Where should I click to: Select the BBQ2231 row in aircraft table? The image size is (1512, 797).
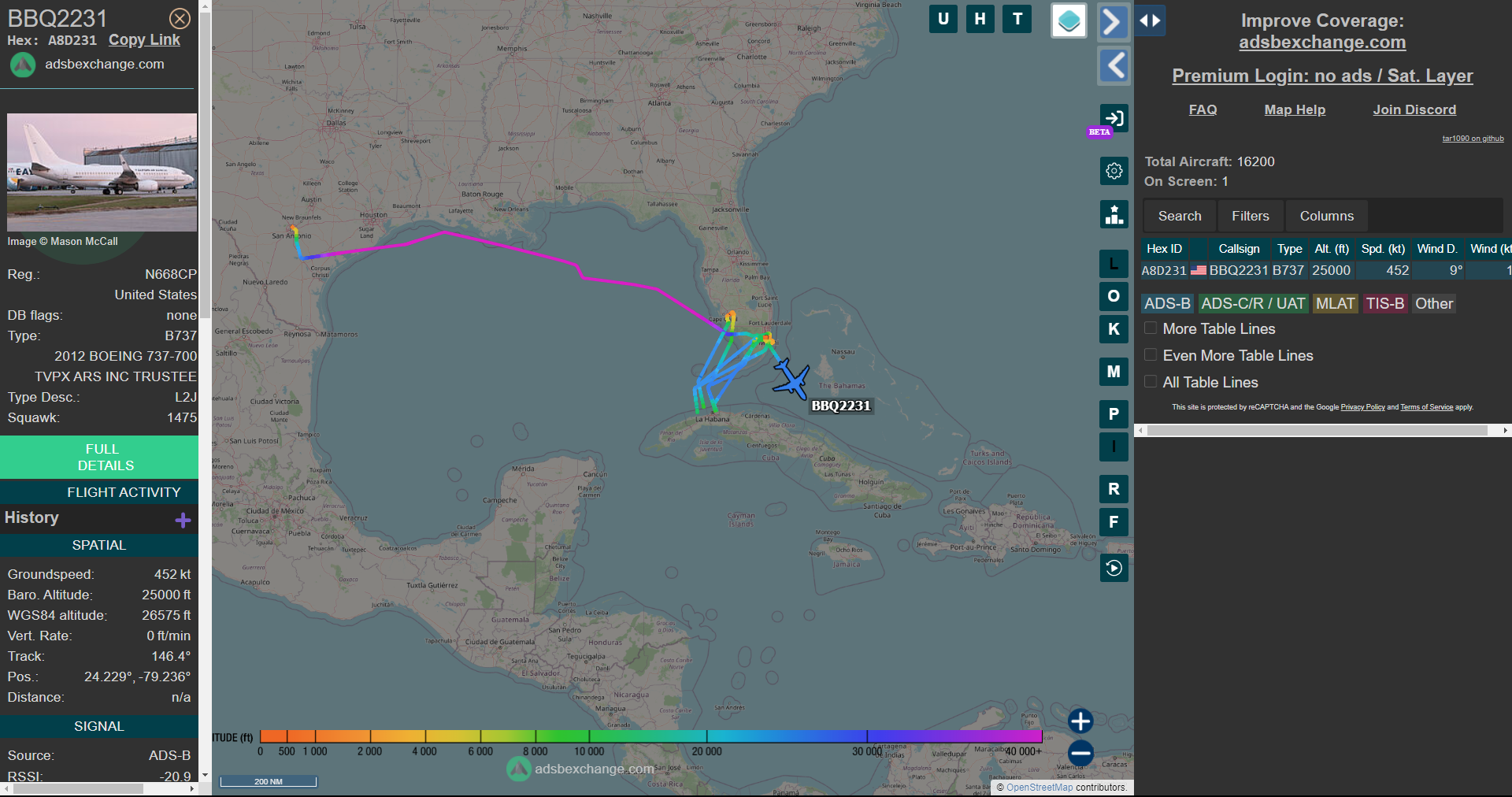[x=1326, y=271]
